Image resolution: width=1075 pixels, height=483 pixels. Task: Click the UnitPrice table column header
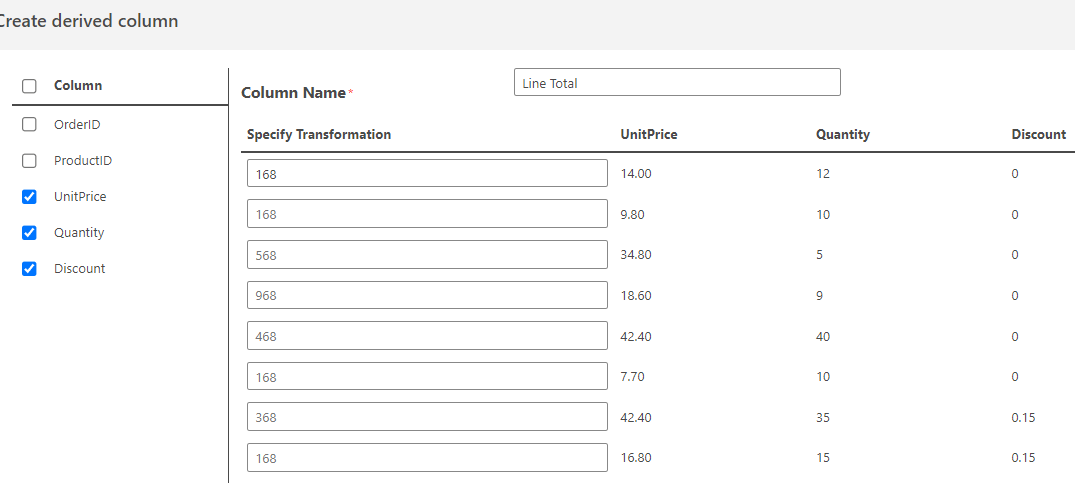(648, 135)
